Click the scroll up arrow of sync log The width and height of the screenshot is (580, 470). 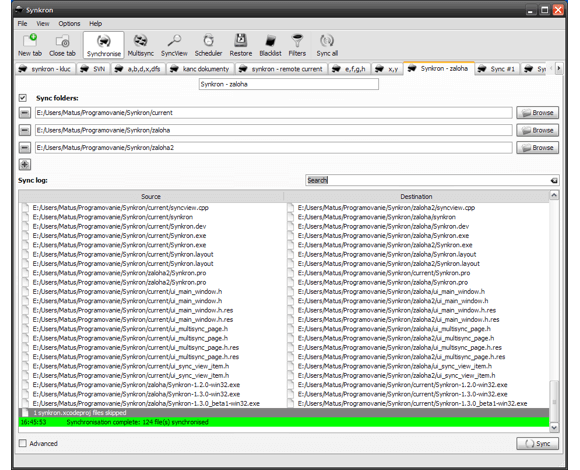(x=554, y=195)
